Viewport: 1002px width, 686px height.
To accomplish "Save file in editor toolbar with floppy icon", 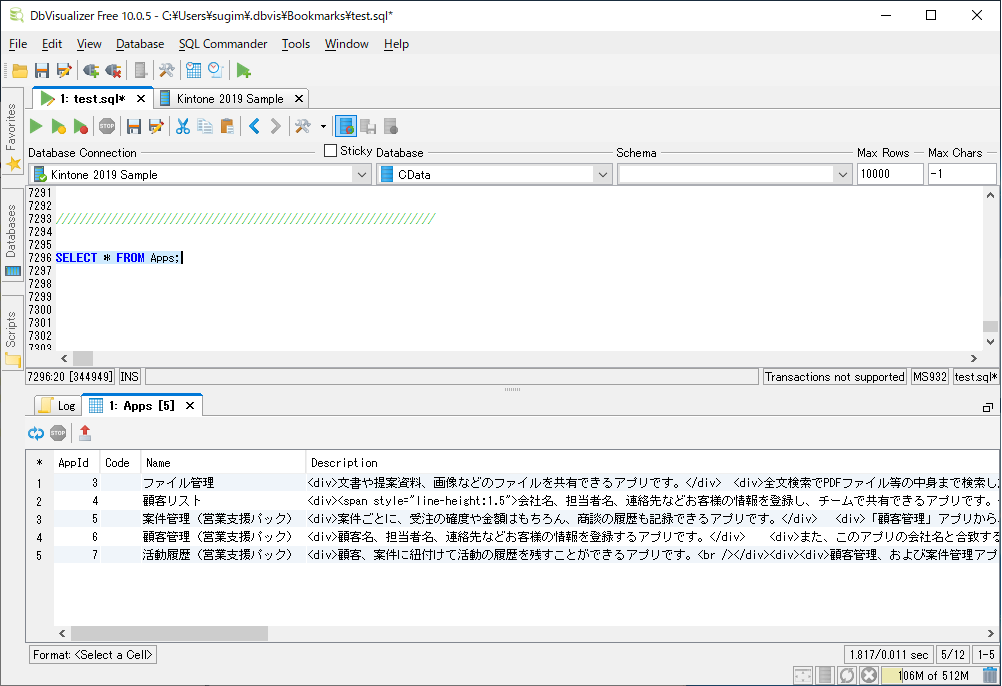I will [x=134, y=126].
